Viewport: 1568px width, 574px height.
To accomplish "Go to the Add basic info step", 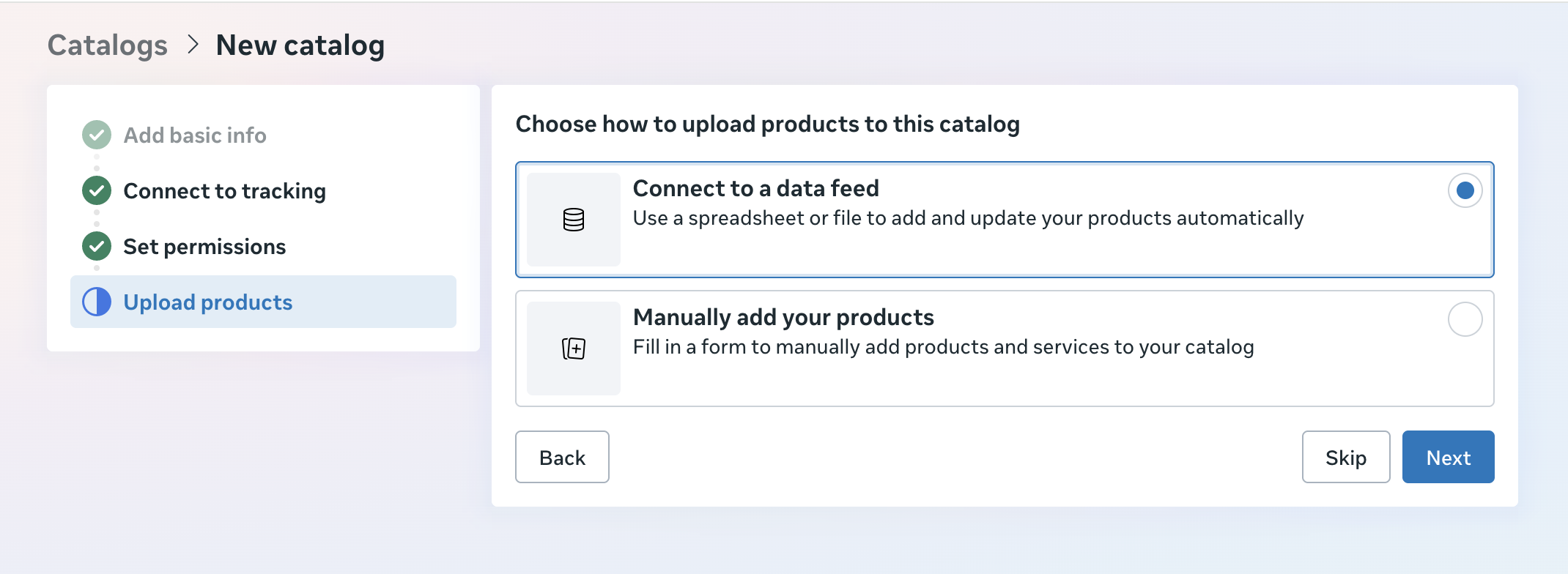I will (194, 135).
